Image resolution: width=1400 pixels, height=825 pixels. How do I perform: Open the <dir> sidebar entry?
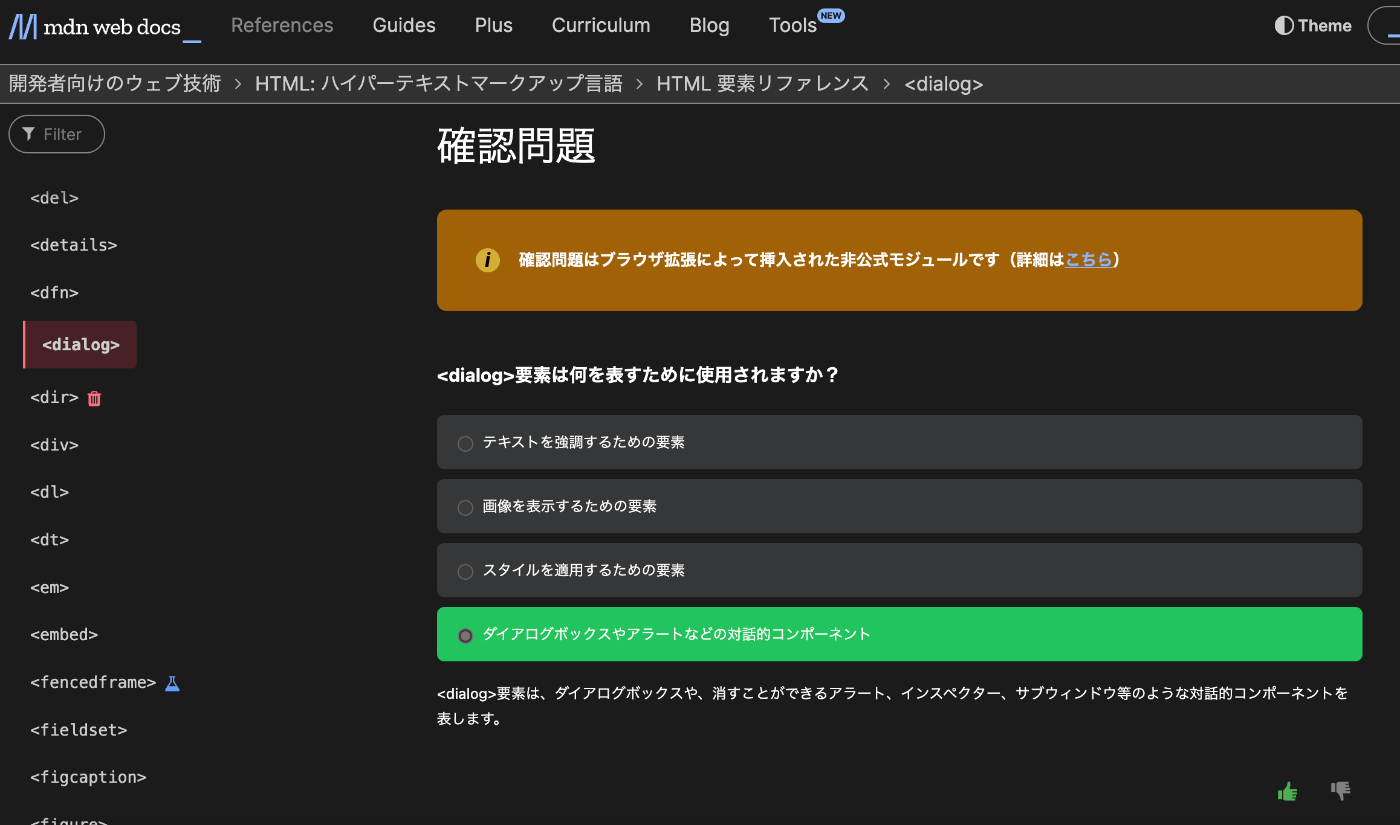point(54,398)
